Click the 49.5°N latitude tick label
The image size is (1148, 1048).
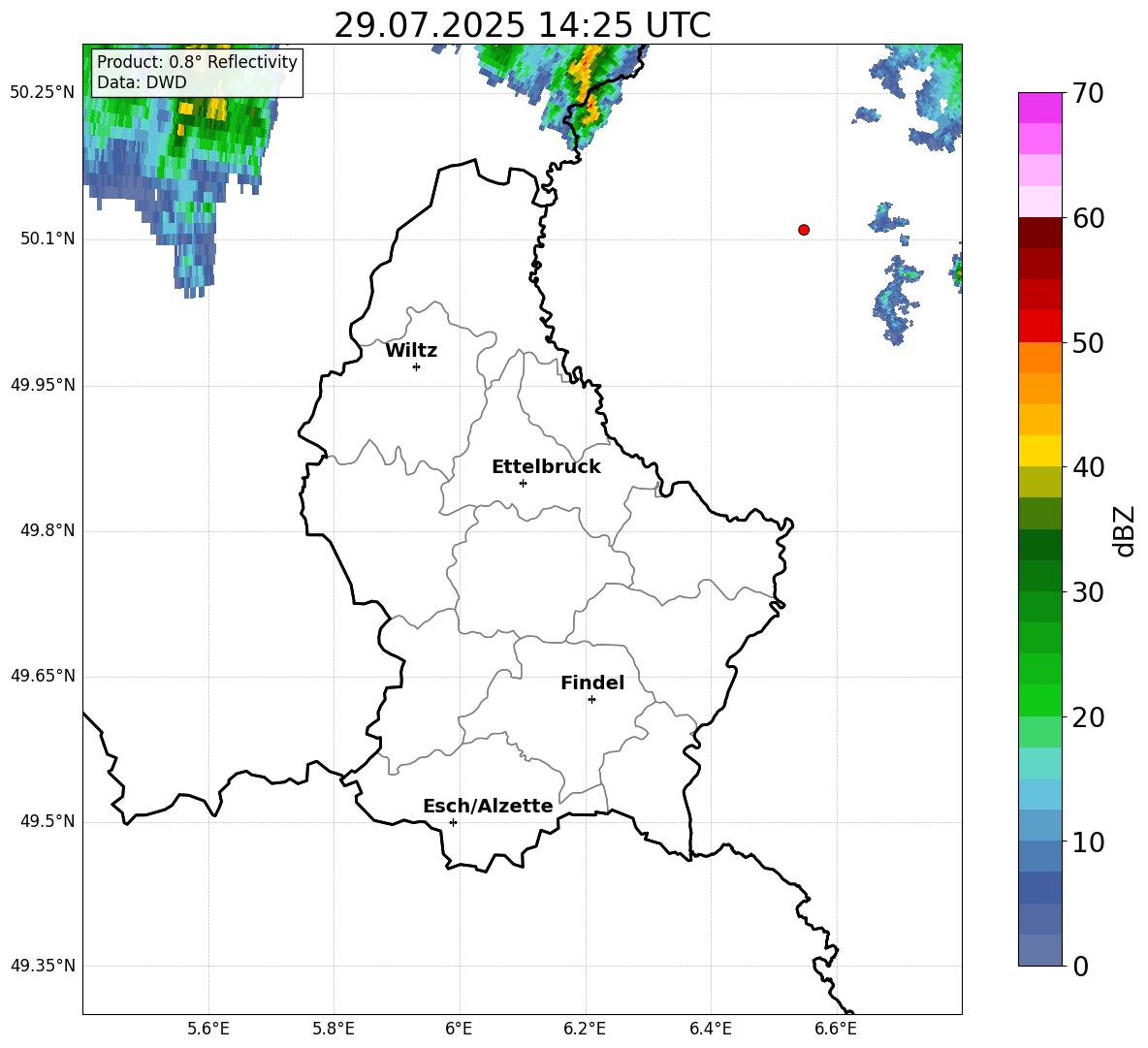48,822
